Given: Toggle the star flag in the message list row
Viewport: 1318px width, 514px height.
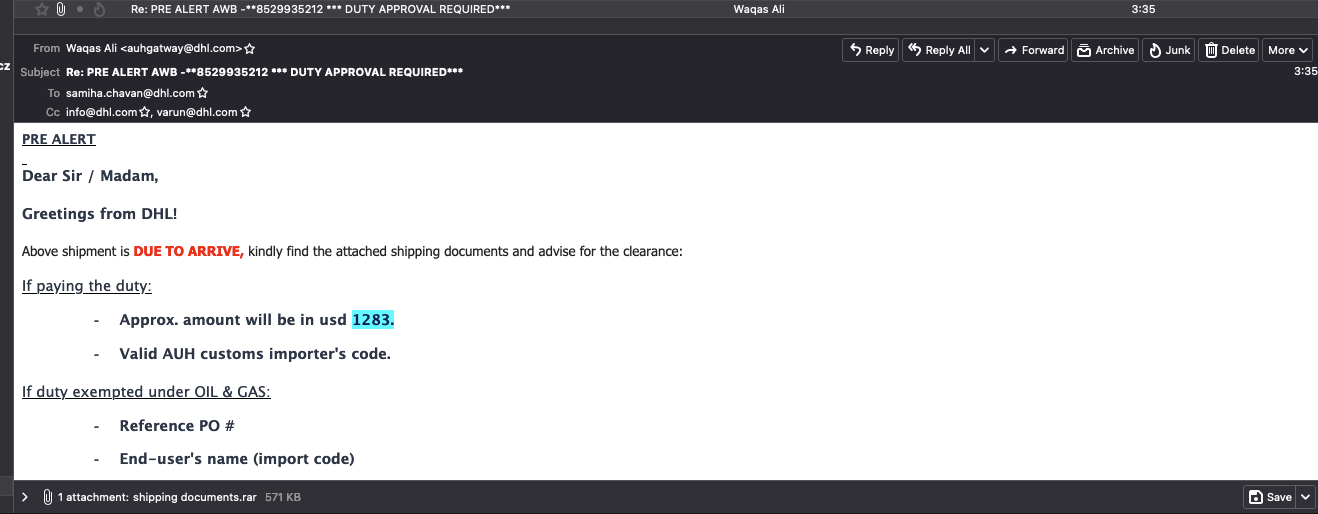Looking at the screenshot, I should [42, 9].
